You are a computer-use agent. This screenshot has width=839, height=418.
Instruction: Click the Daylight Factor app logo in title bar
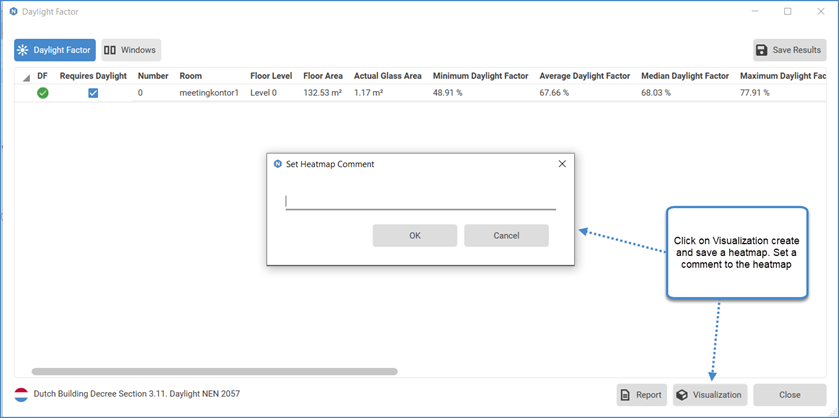pos(13,12)
